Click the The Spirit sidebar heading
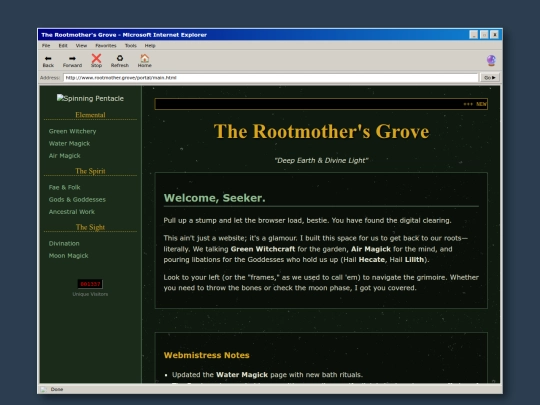540x405 pixels. (90, 171)
